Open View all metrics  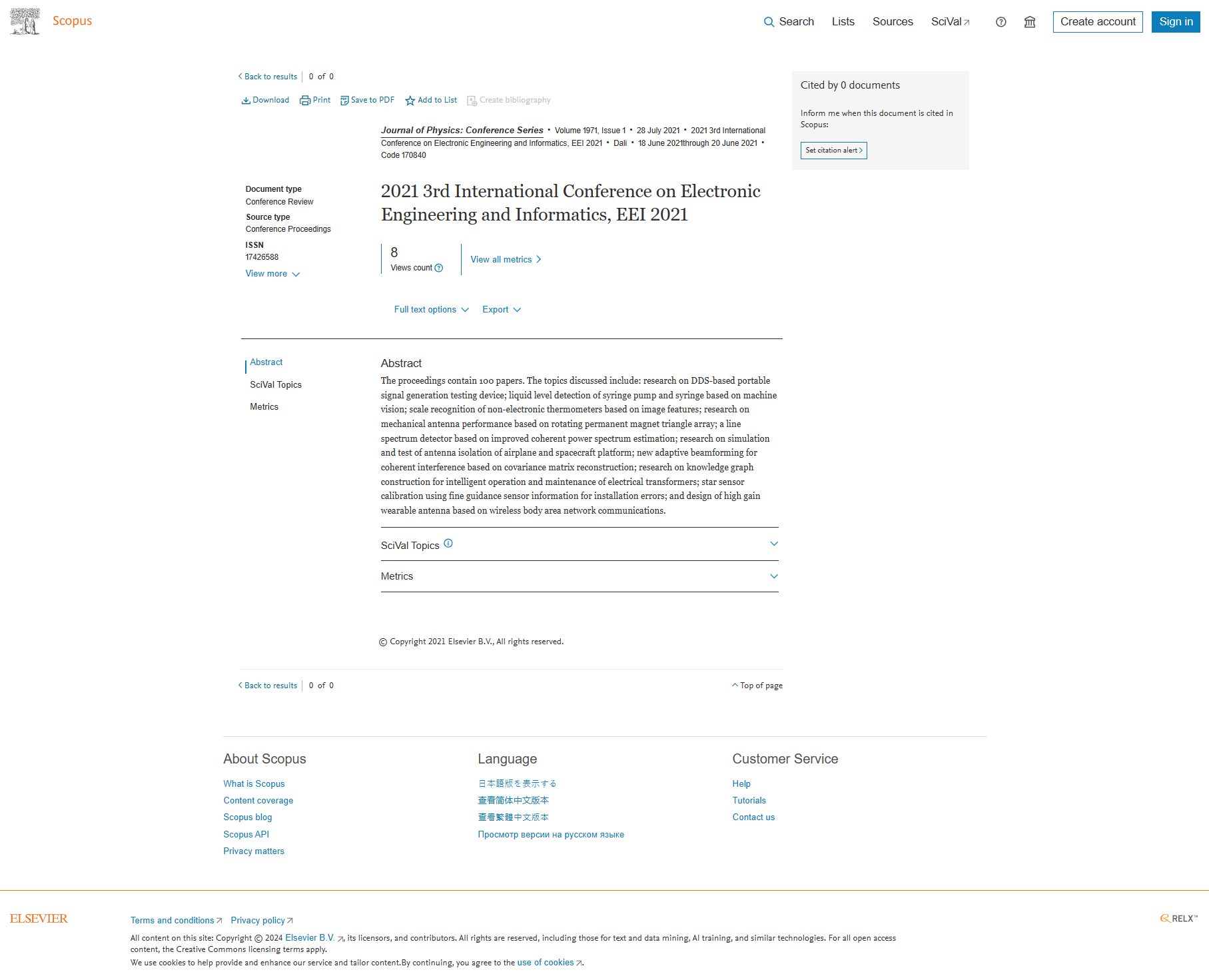pos(506,259)
